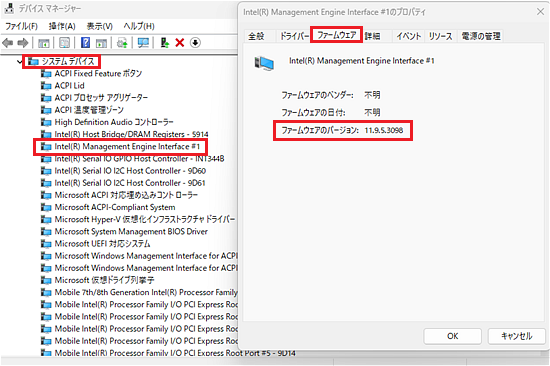This screenshot has height=366, width=550.
Task: Open the リソース tab
Action: tap(441, 36)
